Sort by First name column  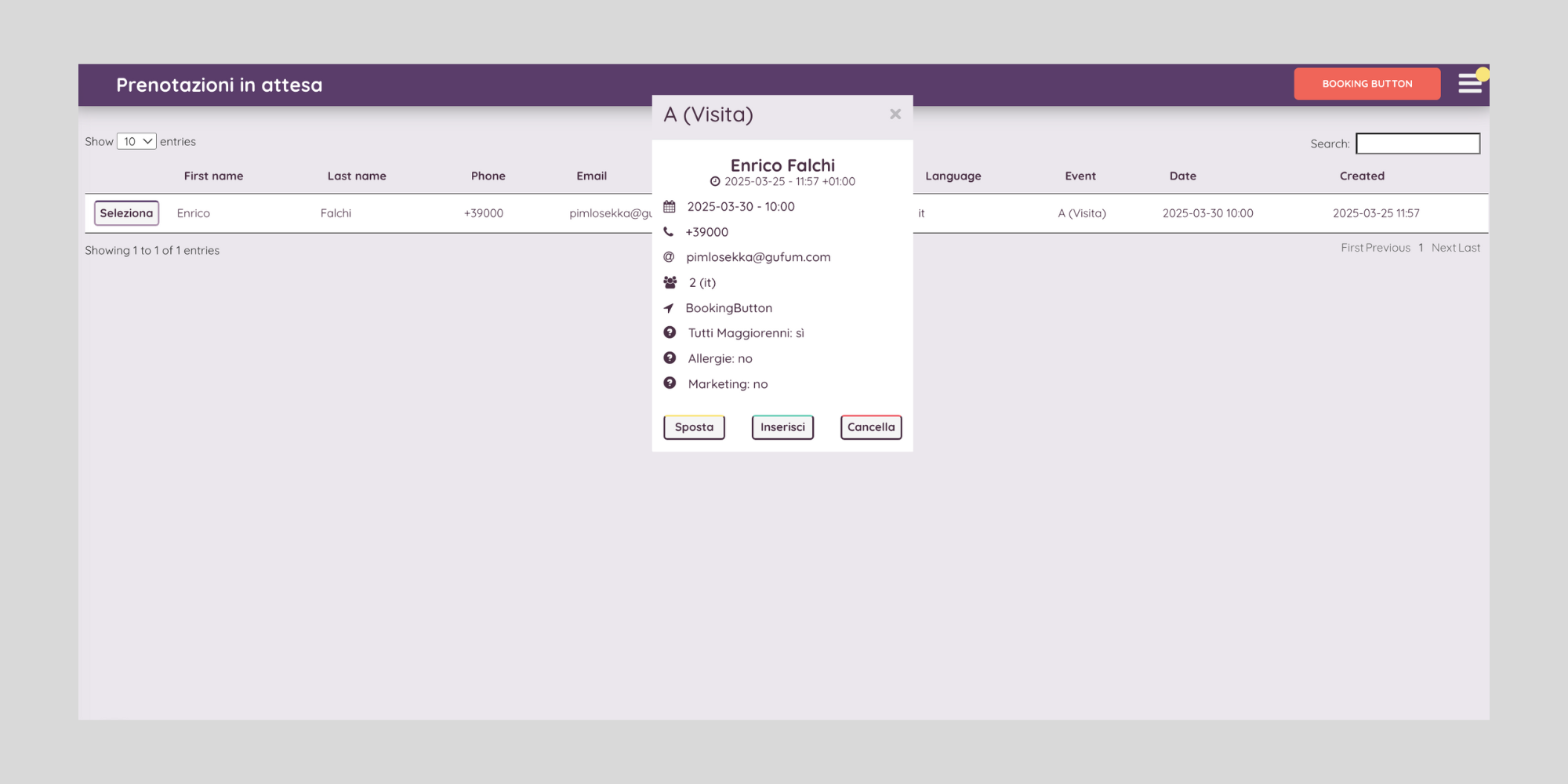pos(213,176)
